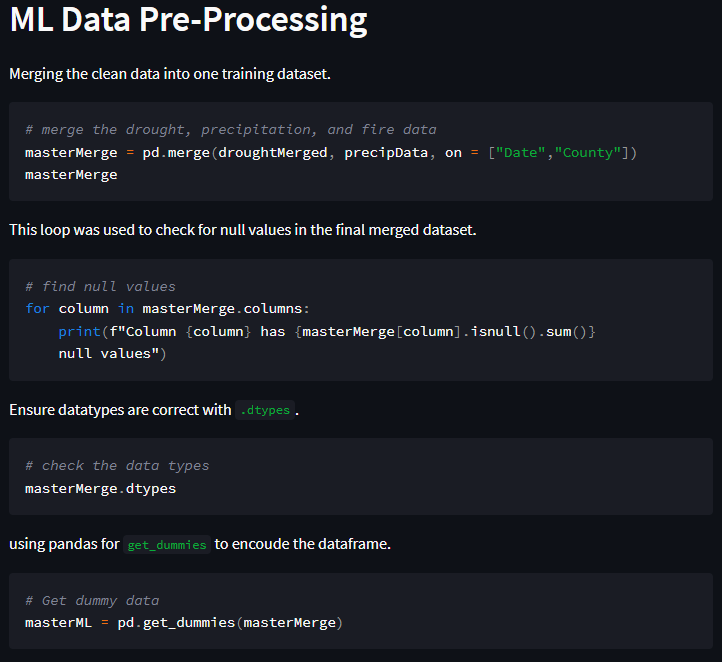The image size is (722, 662).
Task: Click the "Date" string in merge code
Action: coord(520,152)
